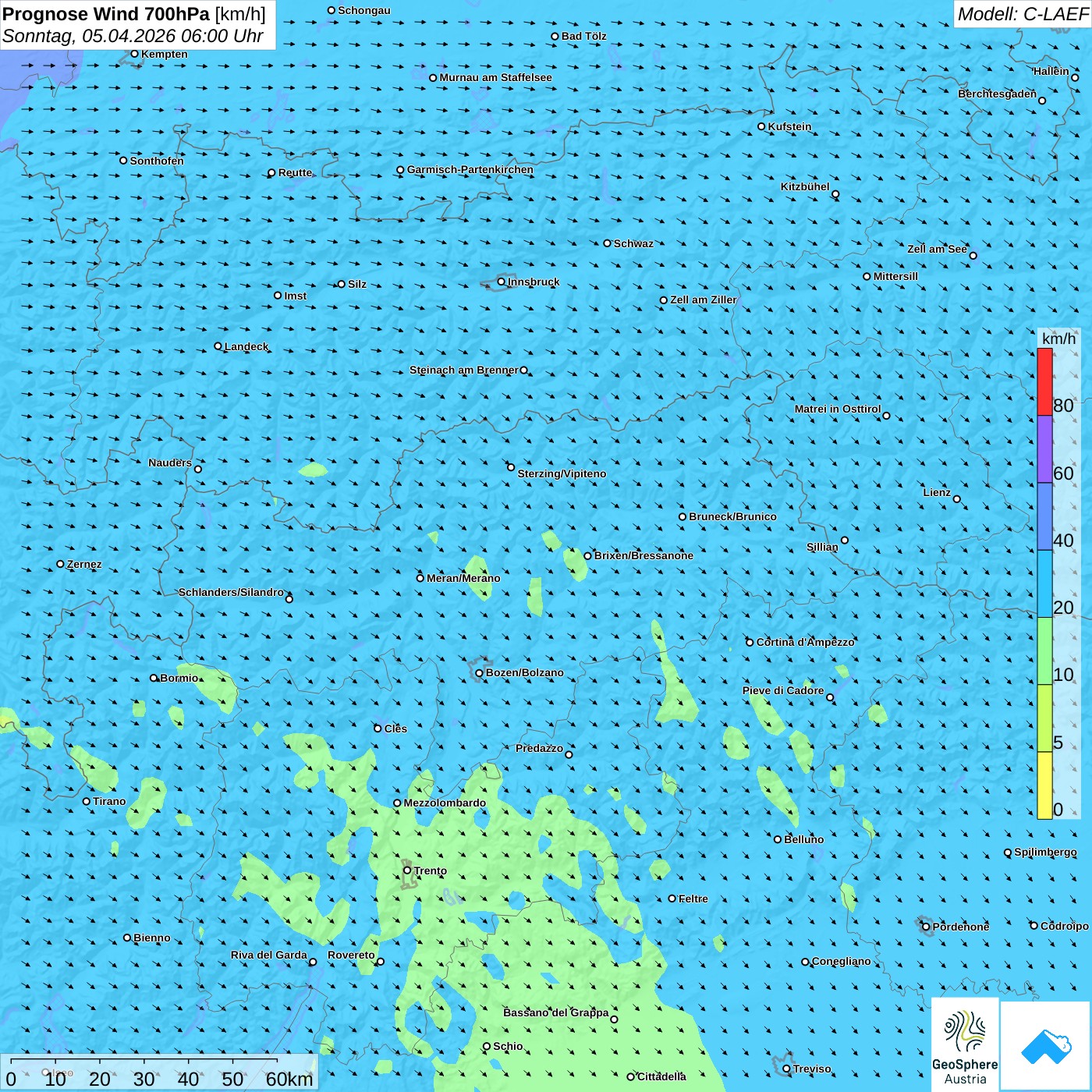The image size is (1092, 1092).
Task: Select the Bozen/Bolzano city label
Action: (x=524, y=672)
